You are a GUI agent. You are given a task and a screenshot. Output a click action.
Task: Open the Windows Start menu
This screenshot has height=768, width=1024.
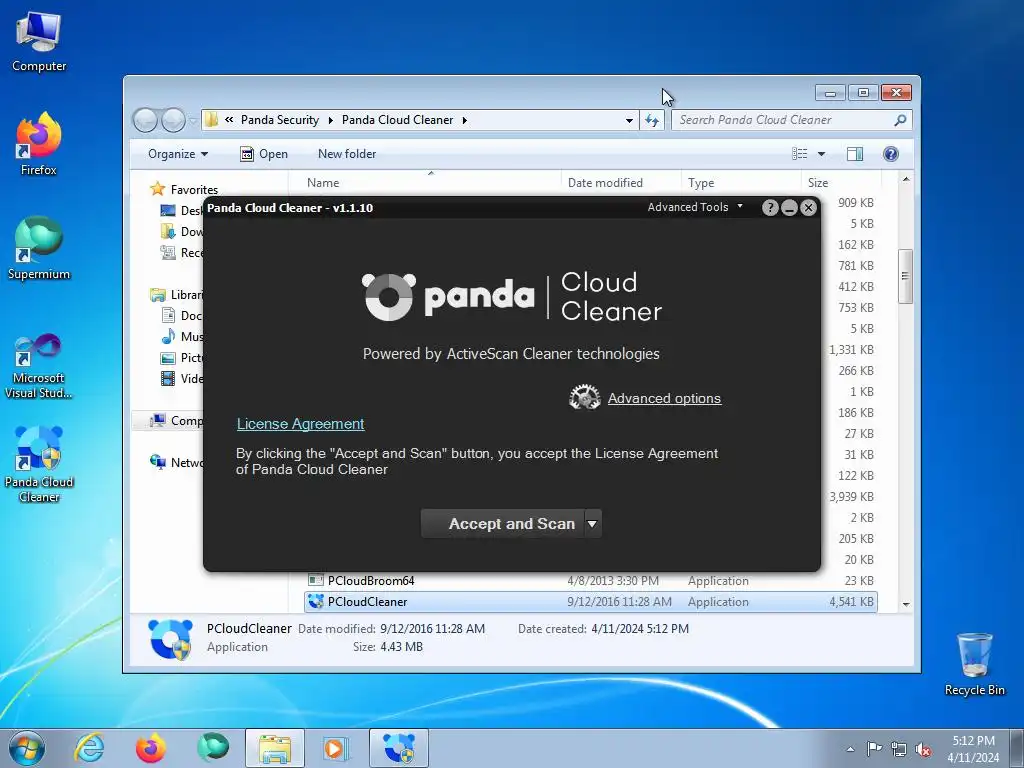pos(27,748)
